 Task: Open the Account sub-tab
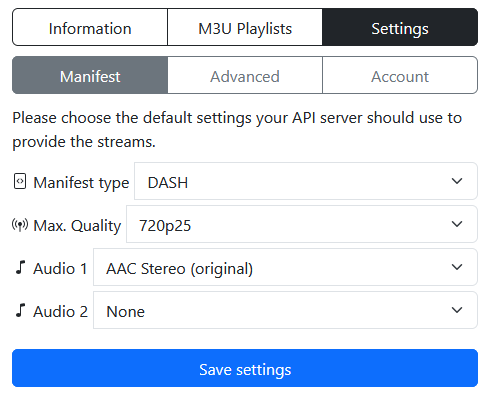click(400, 75)
